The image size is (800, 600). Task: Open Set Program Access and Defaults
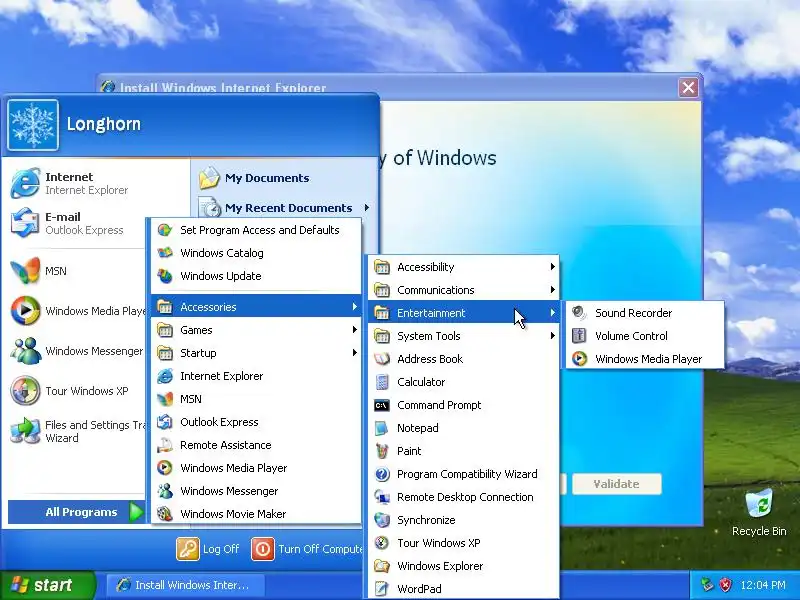[x=256, y=230]
